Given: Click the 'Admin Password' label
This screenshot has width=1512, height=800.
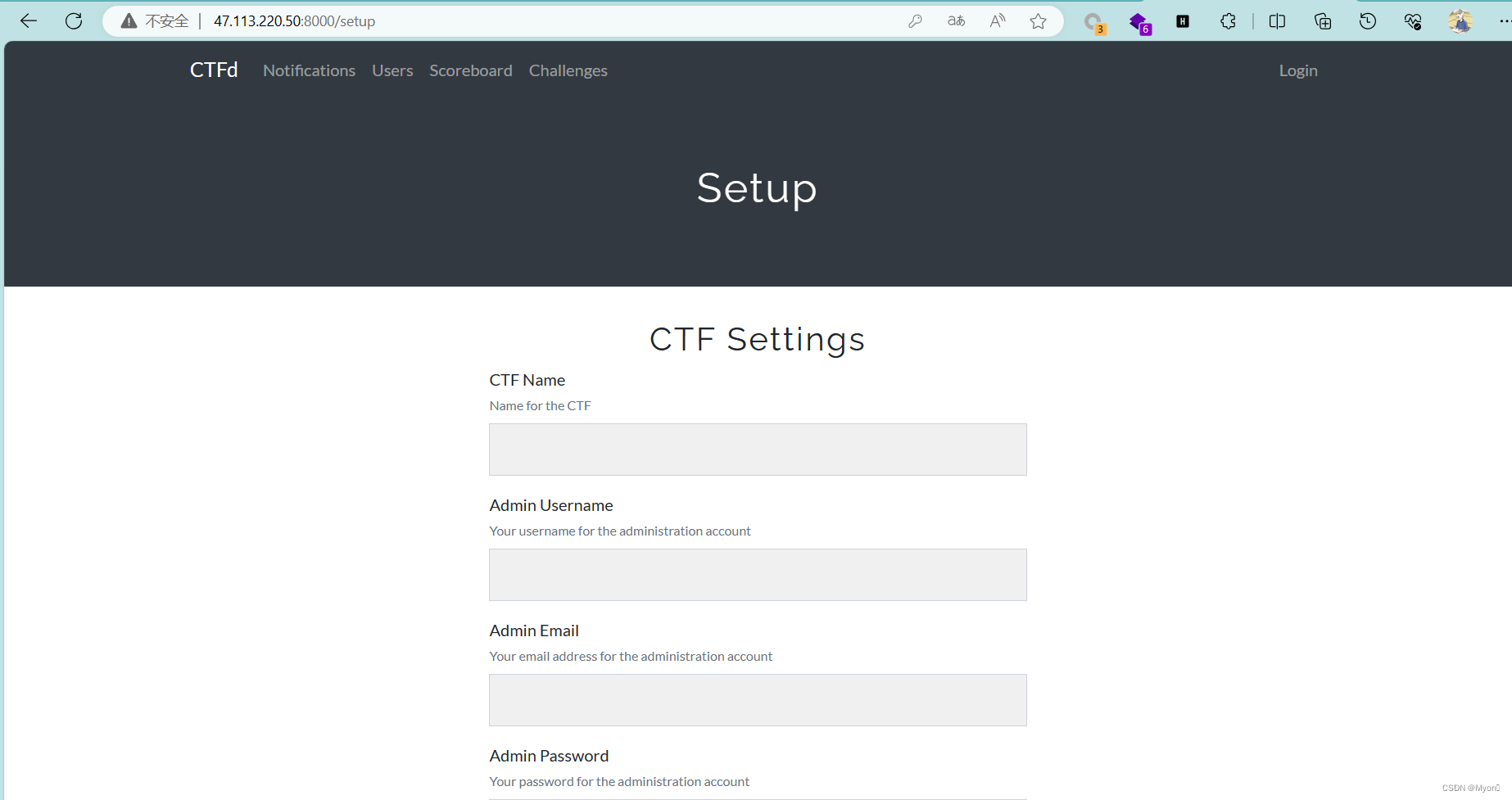Looking at the screenshot, I should [x=549, y=756].
